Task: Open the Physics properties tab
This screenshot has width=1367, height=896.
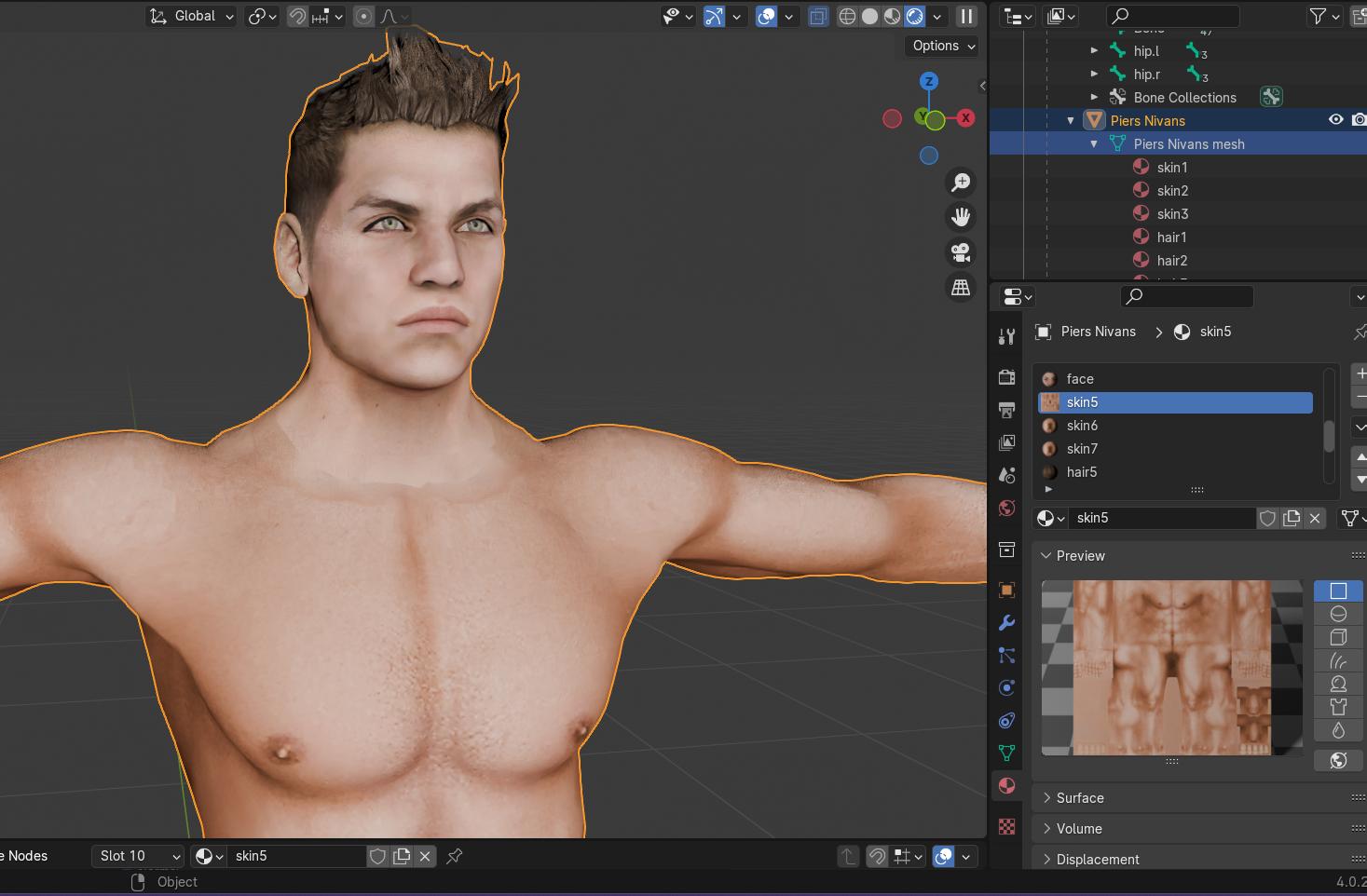Action: tap(1006, 687)
